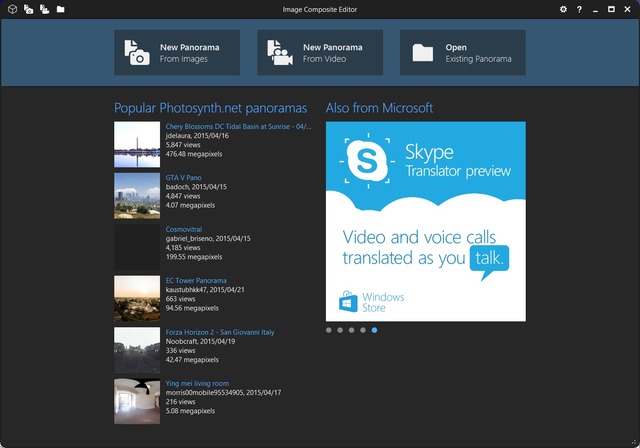640x448 pixels.
Task: Click Cherry Blossoms panorama thumbnail
Action: (137, 144)
